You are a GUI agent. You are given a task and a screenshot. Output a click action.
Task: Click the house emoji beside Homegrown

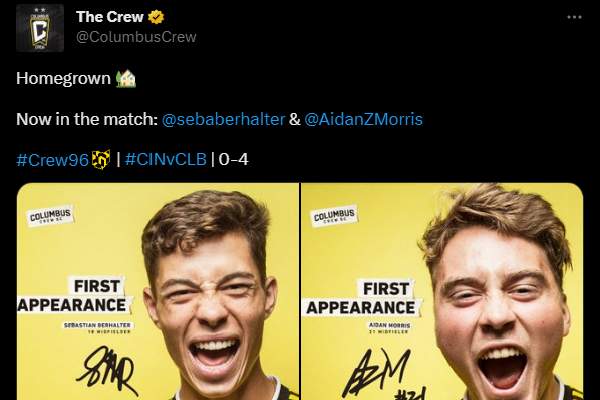coord(126,77)
